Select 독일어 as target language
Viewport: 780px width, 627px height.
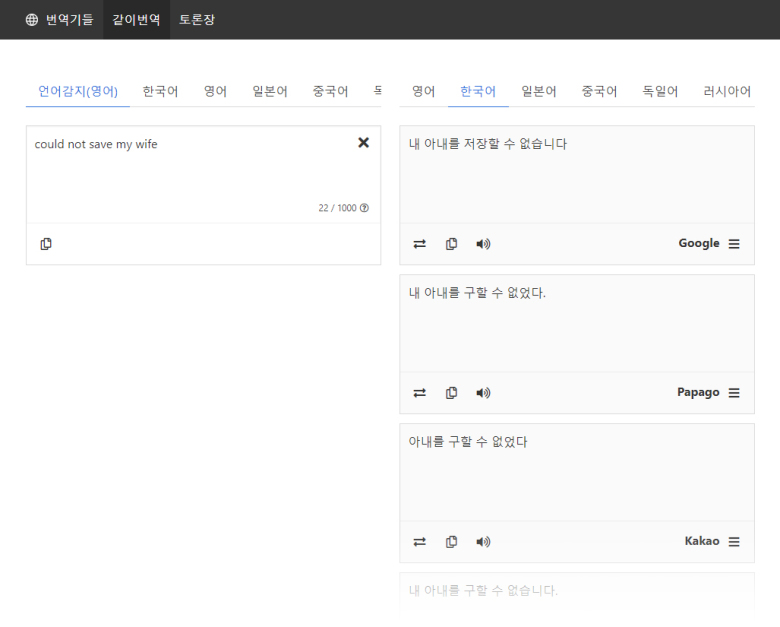click(660, 91)
